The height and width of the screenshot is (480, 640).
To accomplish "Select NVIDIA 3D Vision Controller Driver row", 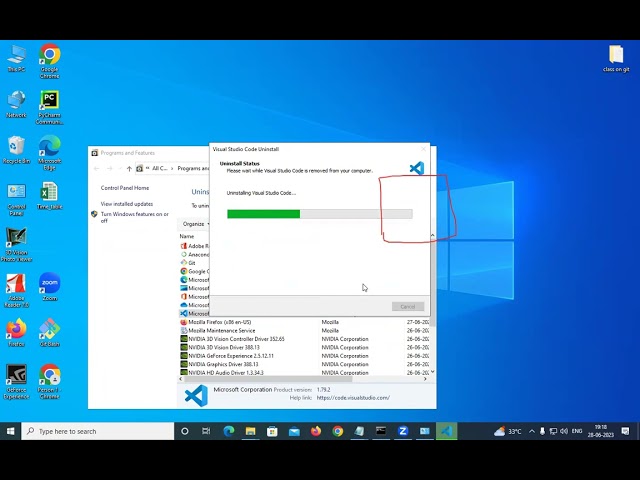I will coord(304,339).
